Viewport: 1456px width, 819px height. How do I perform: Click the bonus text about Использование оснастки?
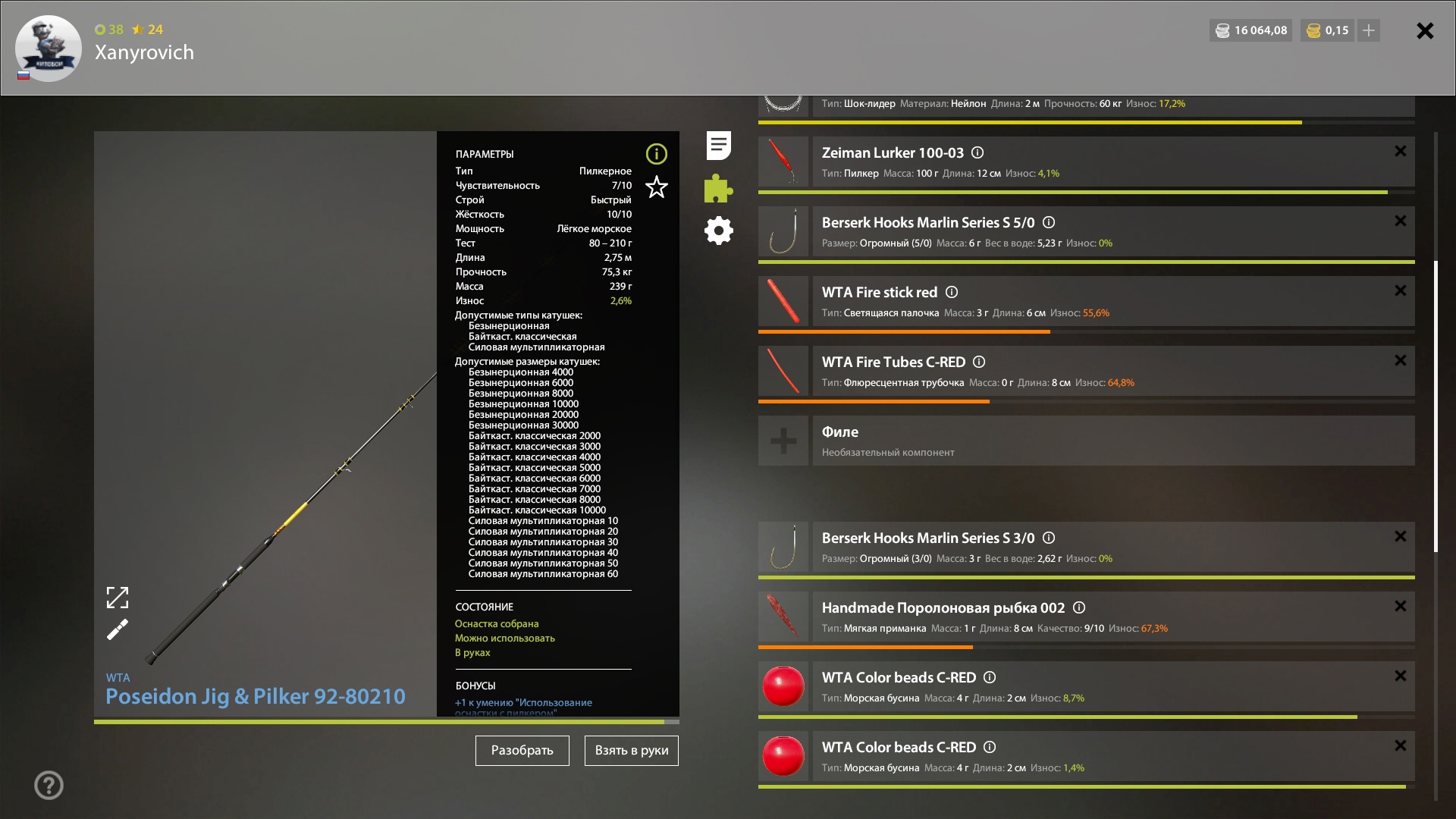pyautogui.click(x=523, y=708)
